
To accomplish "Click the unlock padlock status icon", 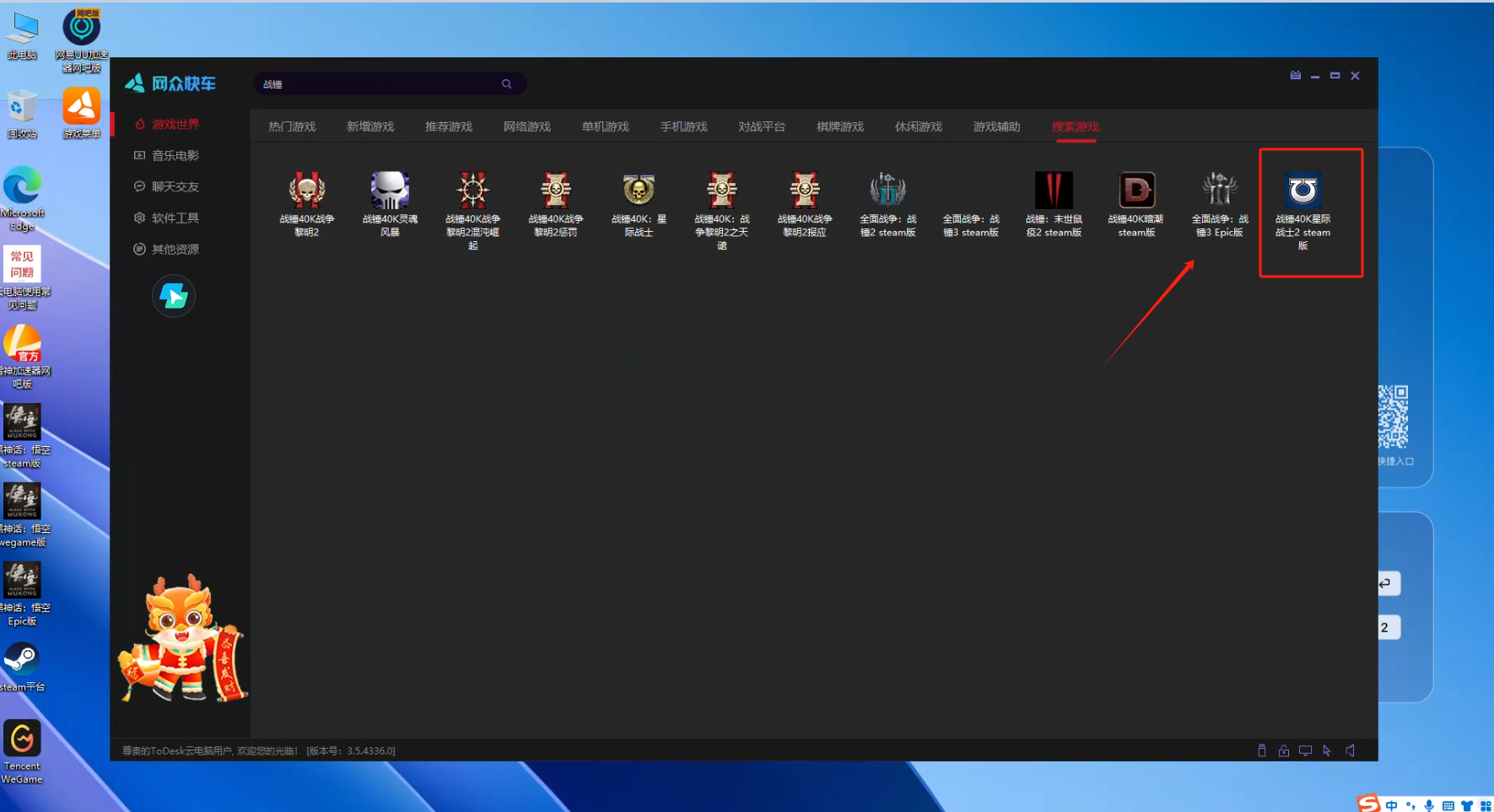I will point(1284,750).
